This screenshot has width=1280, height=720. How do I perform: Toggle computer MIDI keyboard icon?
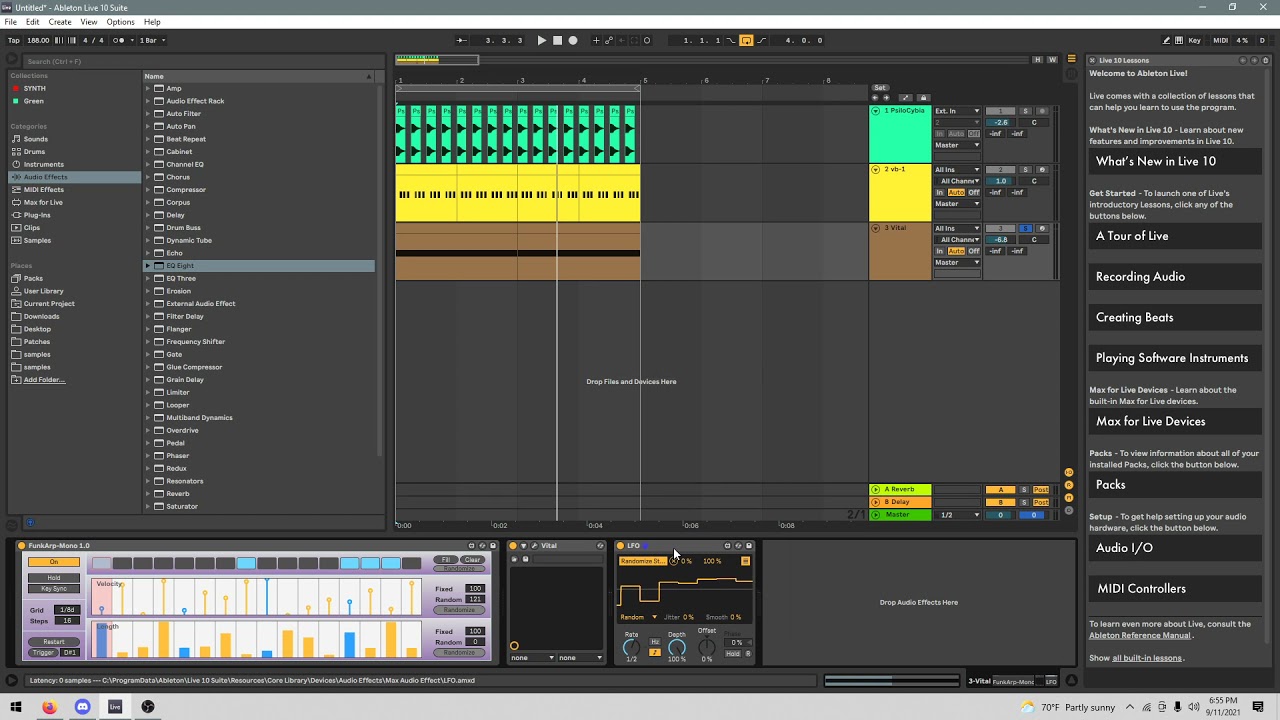[x=1180, y=40]
